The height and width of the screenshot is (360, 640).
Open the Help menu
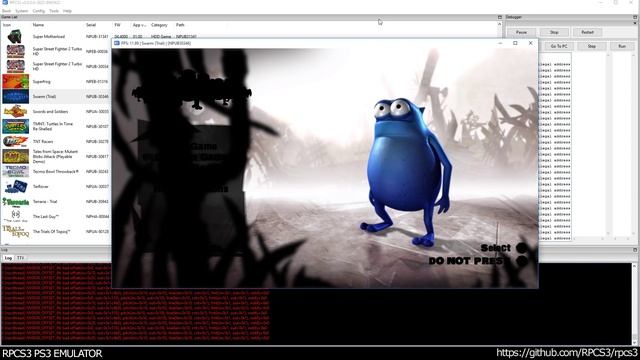67,11
